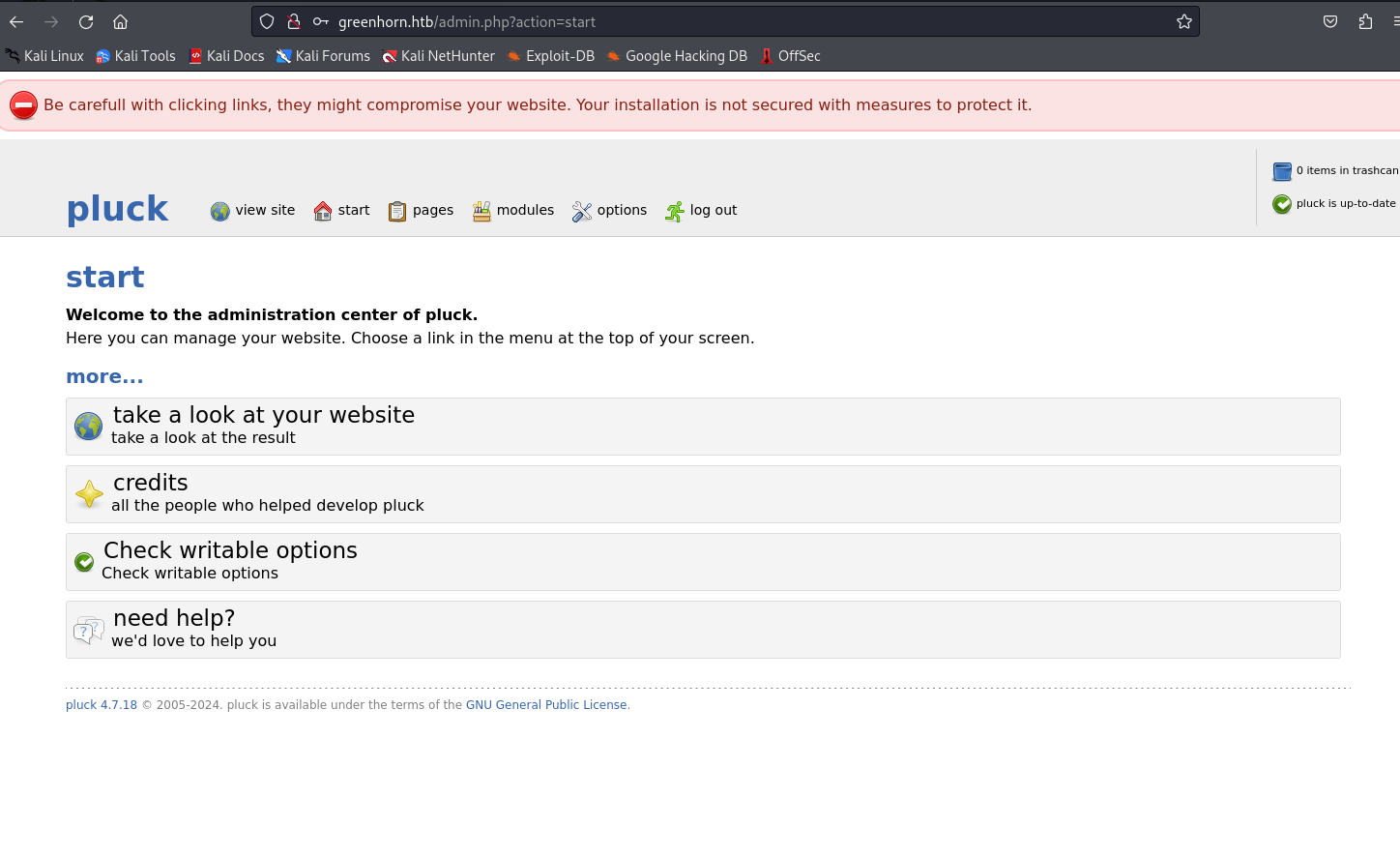Screen dimensions: 1400x857
Task: Reload the page with the refresh icon
Action: click(x=86, y=21)
